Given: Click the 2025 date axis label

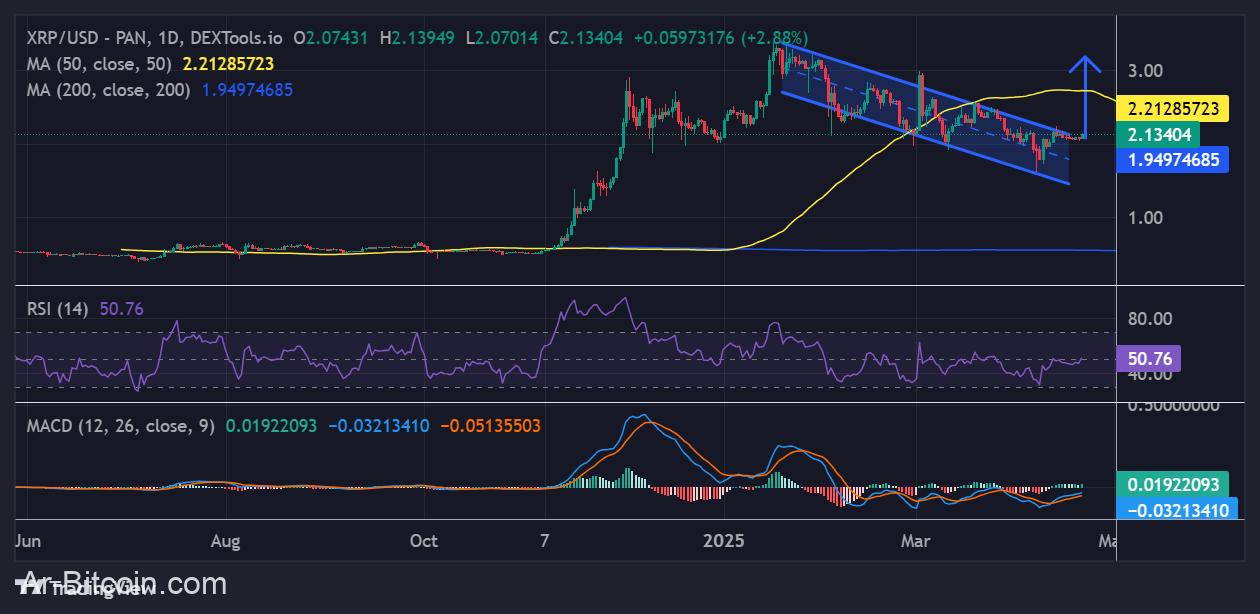Looking at the screenshot, I should (725, 541).
